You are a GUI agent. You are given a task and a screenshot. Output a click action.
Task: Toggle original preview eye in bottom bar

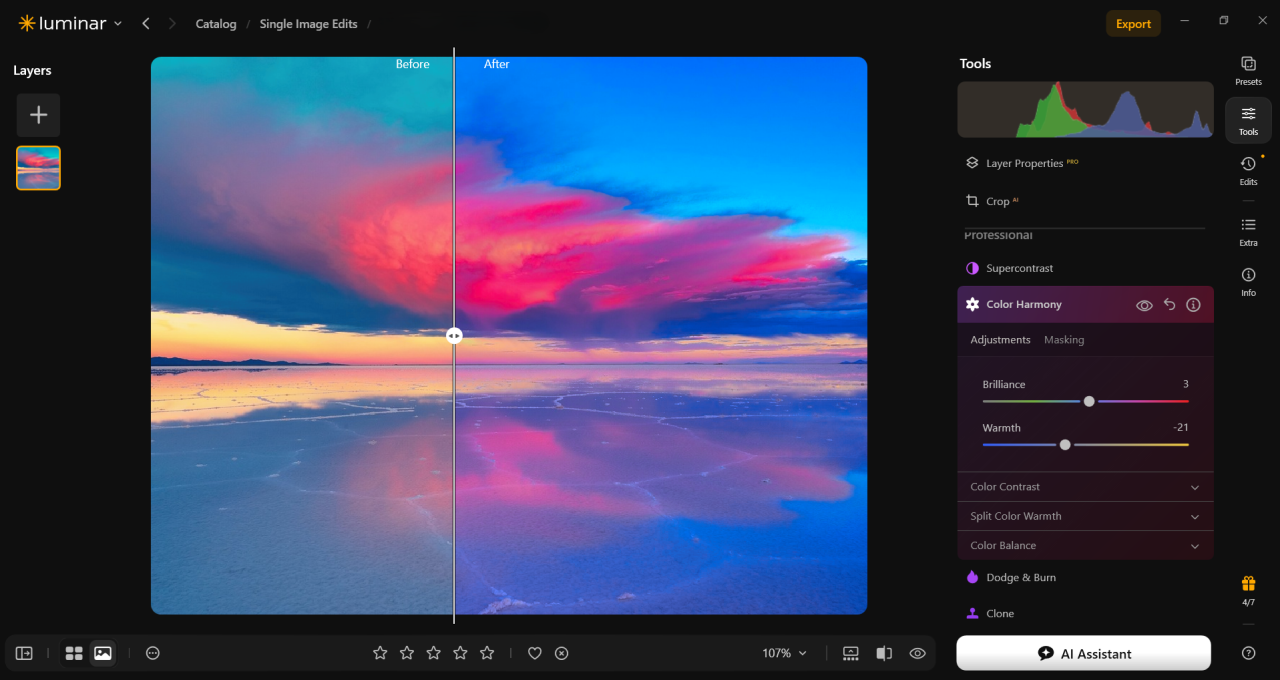(917, 653)
